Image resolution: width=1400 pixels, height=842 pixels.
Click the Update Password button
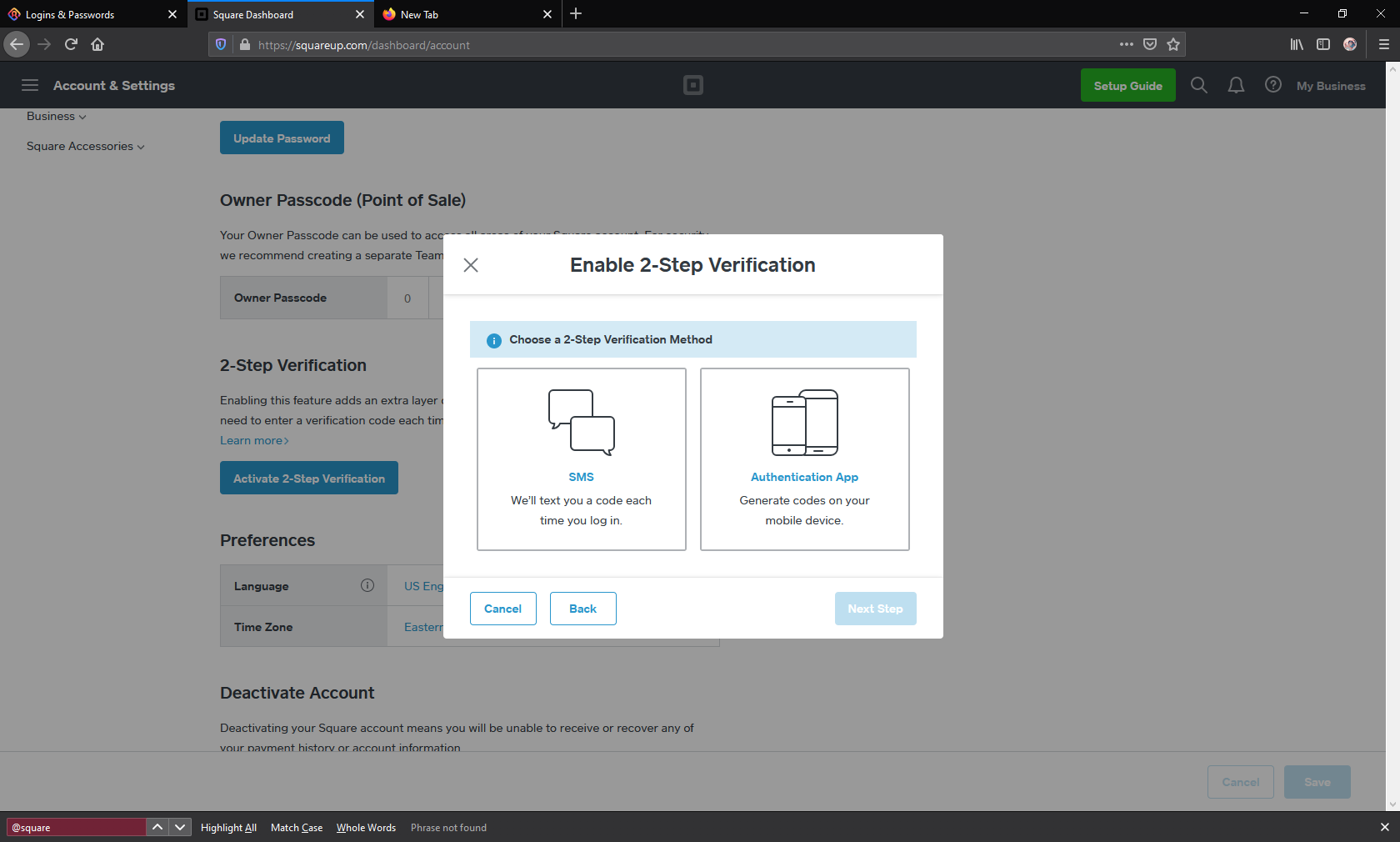click(282, 138)
